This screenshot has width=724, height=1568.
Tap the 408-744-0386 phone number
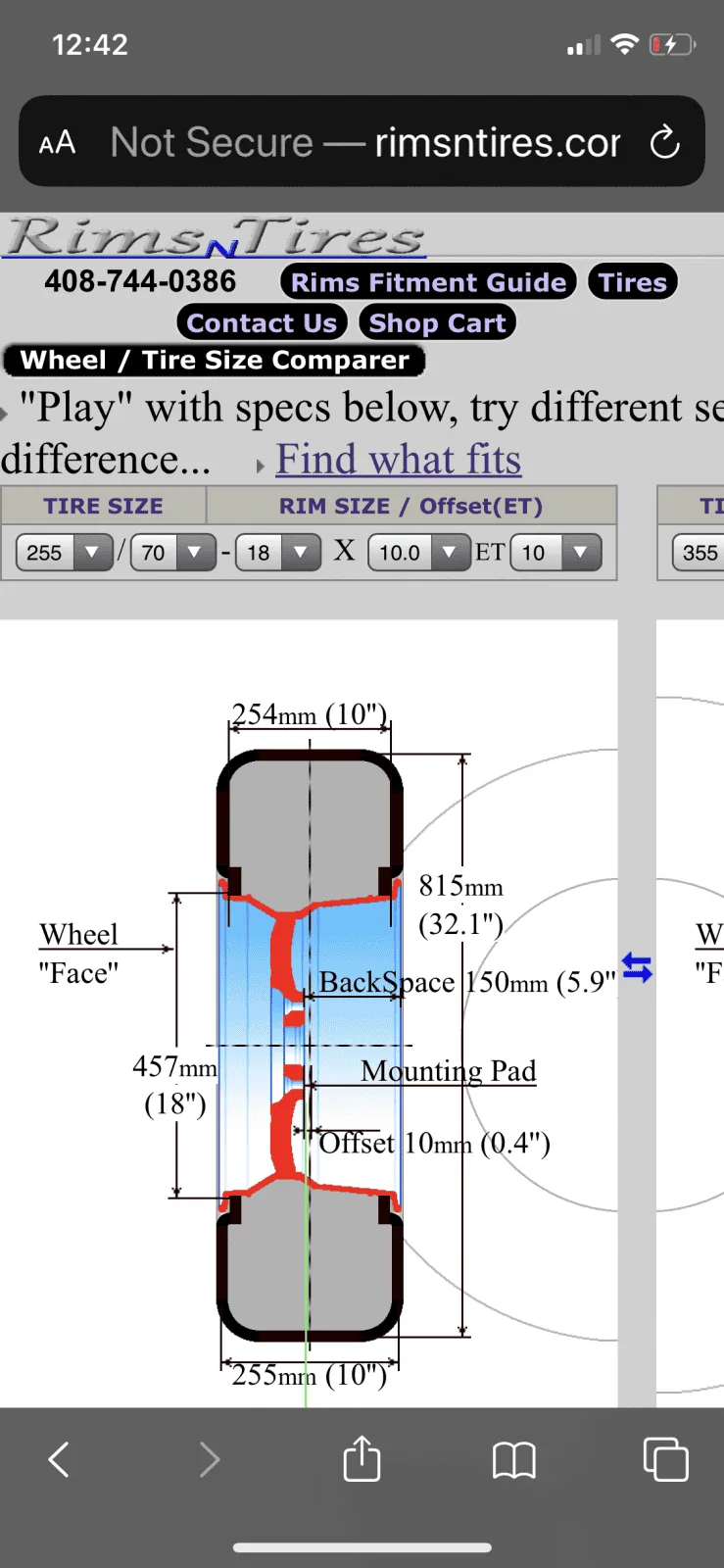coord(140,282)
